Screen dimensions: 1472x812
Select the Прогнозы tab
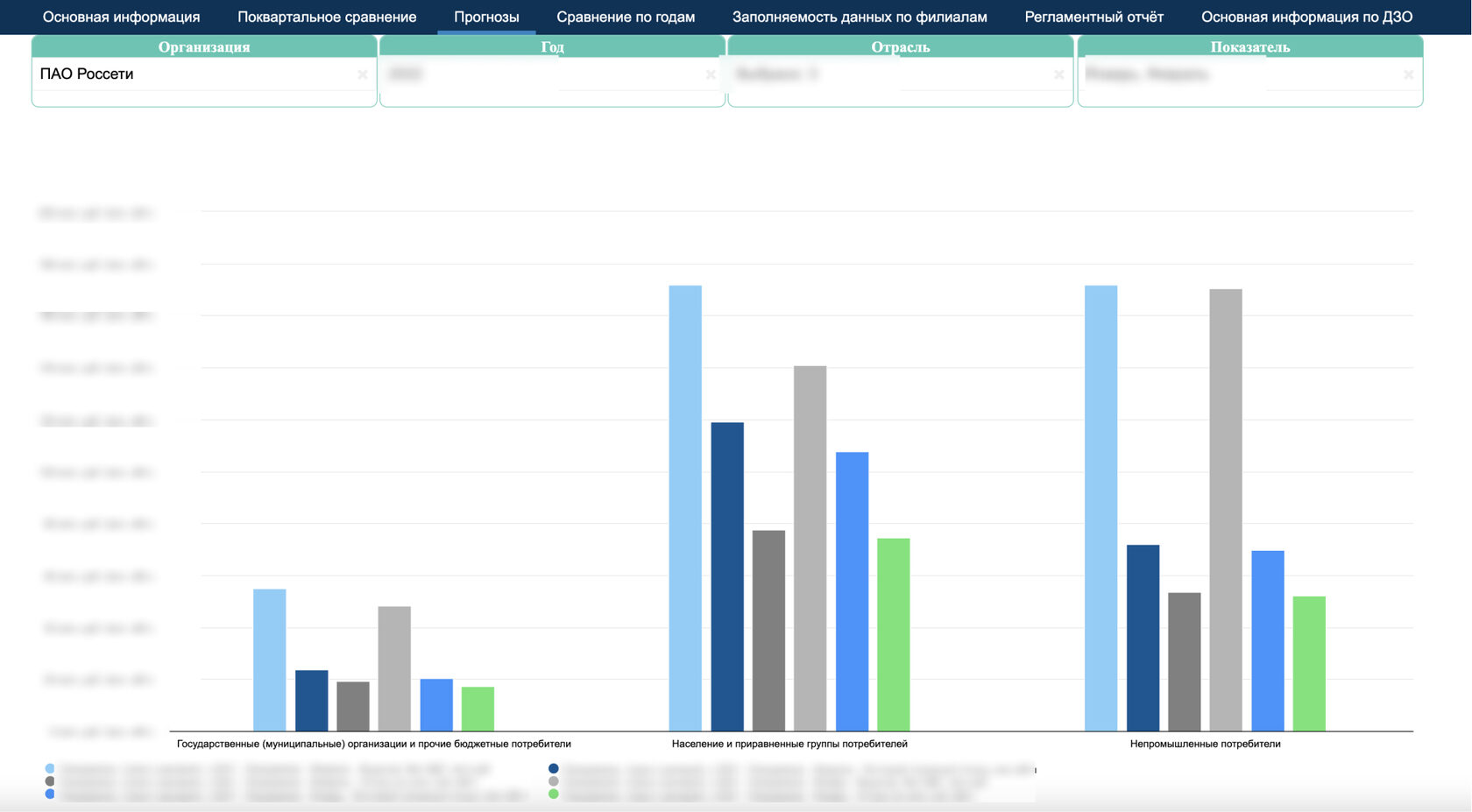coord(486,17)
